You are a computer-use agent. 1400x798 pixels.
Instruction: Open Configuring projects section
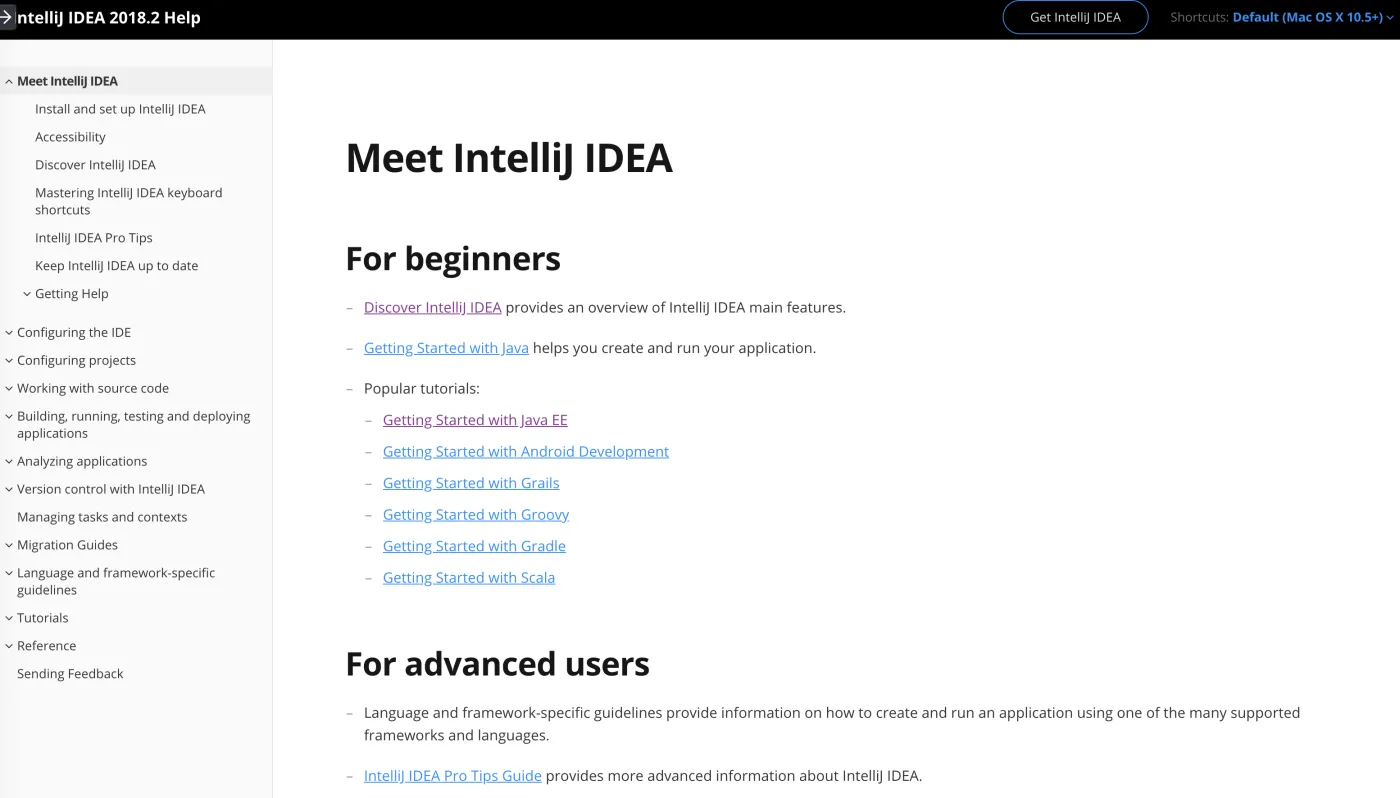[x=76, y=361]
